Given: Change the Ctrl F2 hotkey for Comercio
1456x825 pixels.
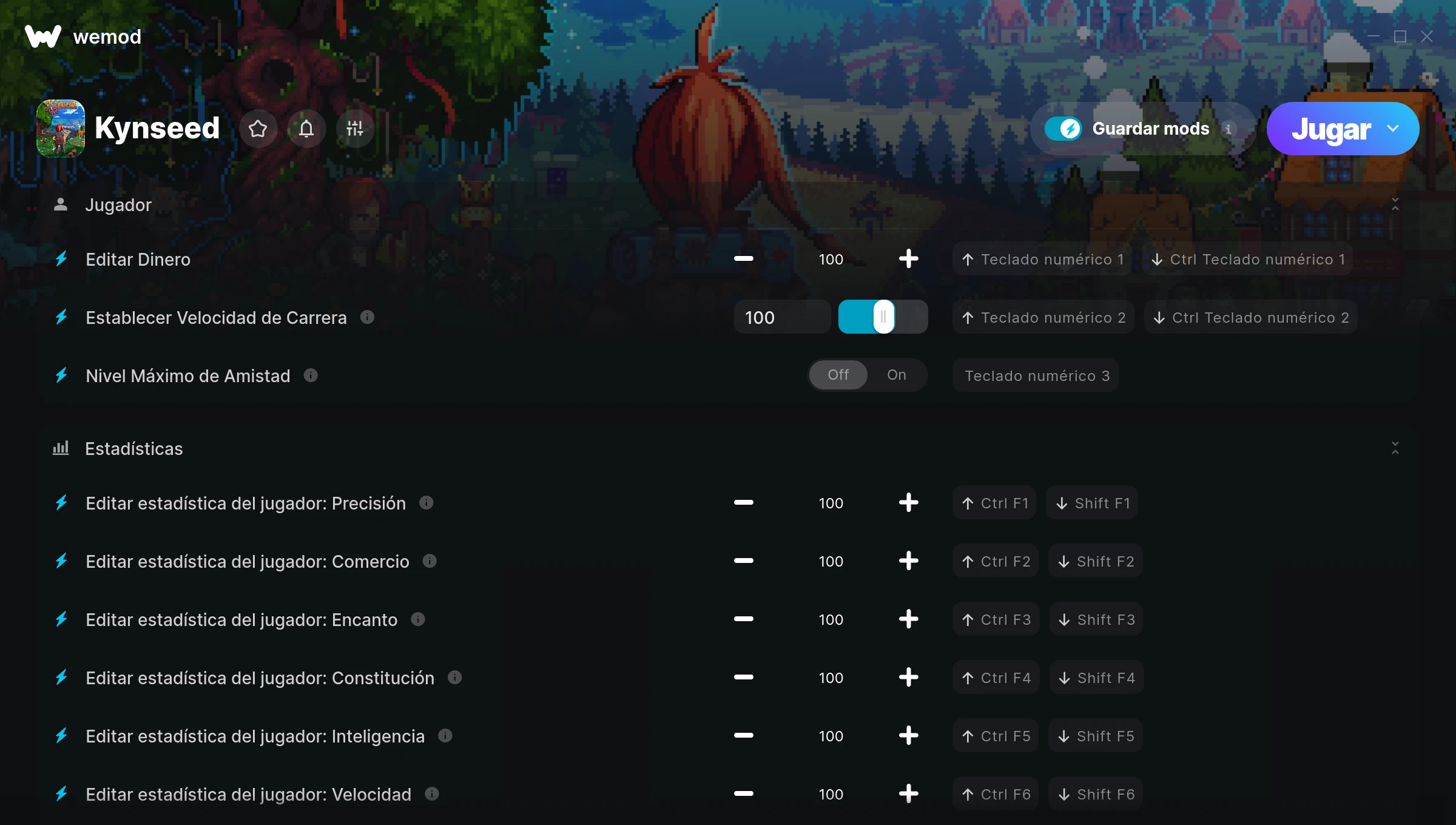Looking at the screenshot, I should coord(996,561).
